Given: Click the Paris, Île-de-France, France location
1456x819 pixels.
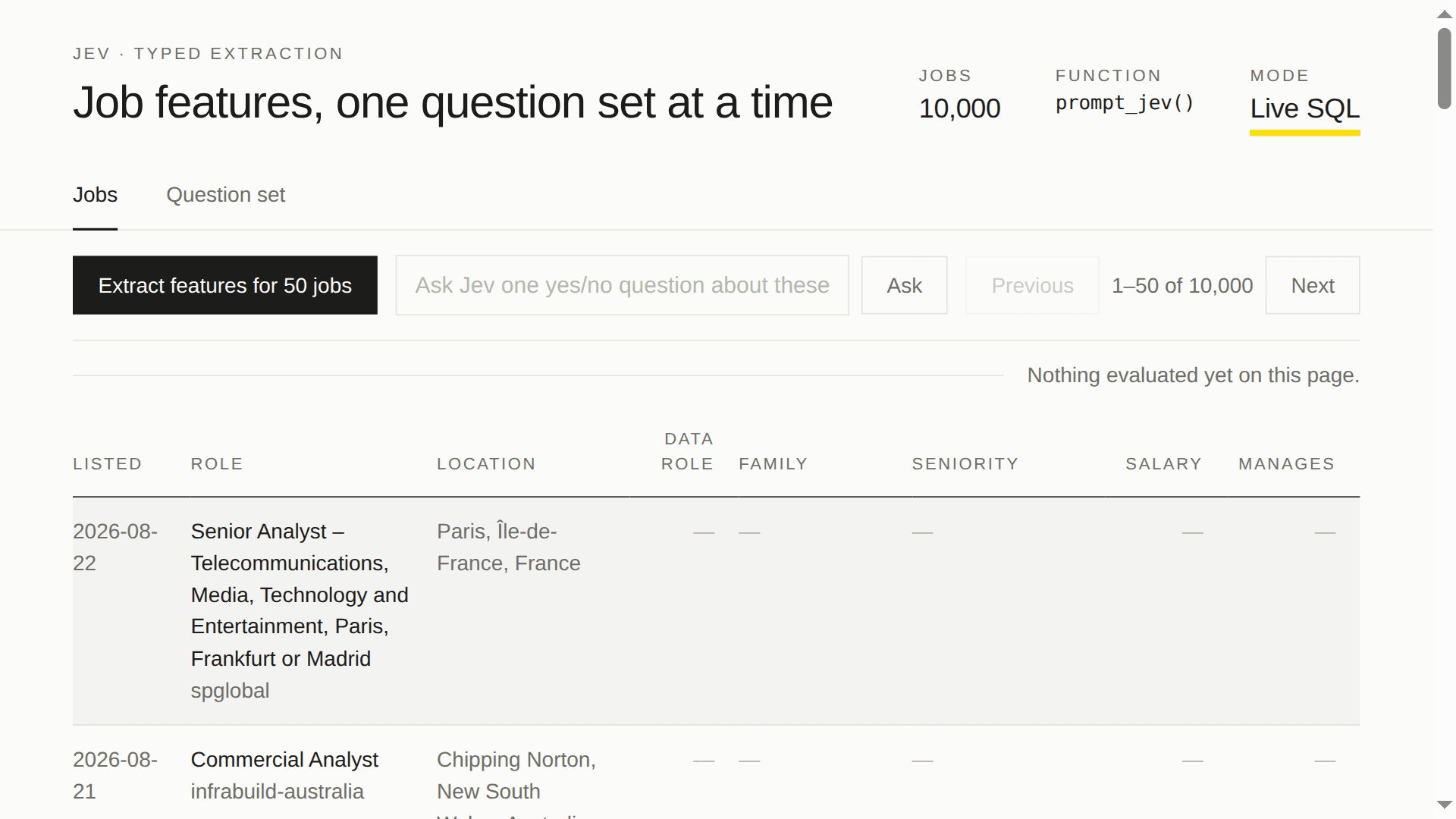Looking at the screenshot, I should click(x=508, y=548).
